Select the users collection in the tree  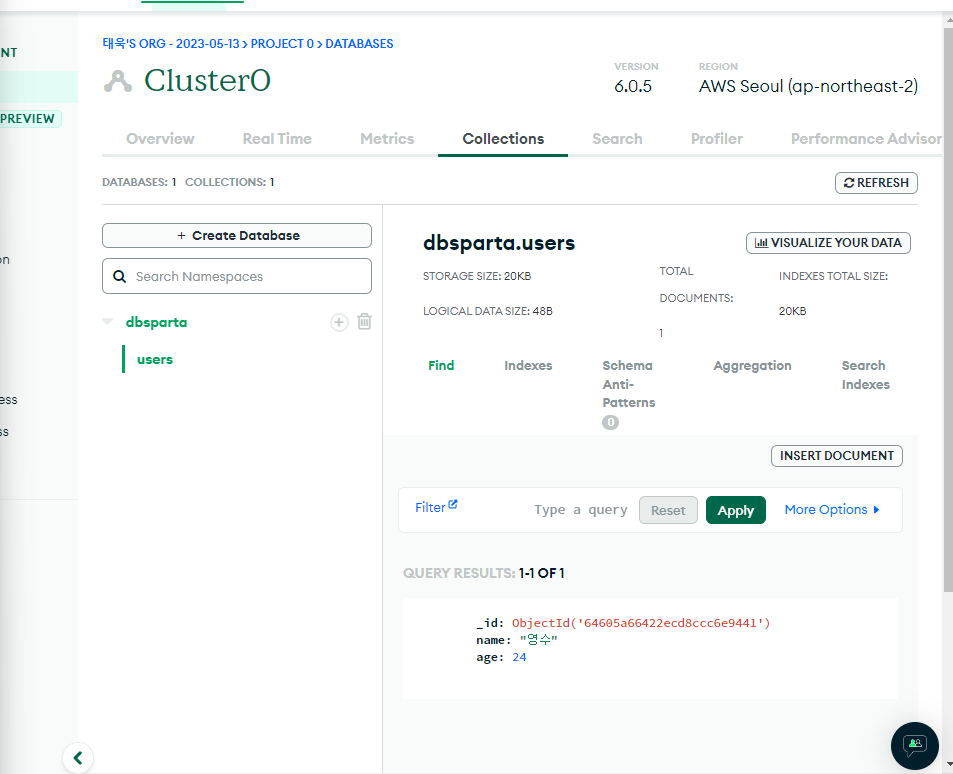tap(155, 359)
